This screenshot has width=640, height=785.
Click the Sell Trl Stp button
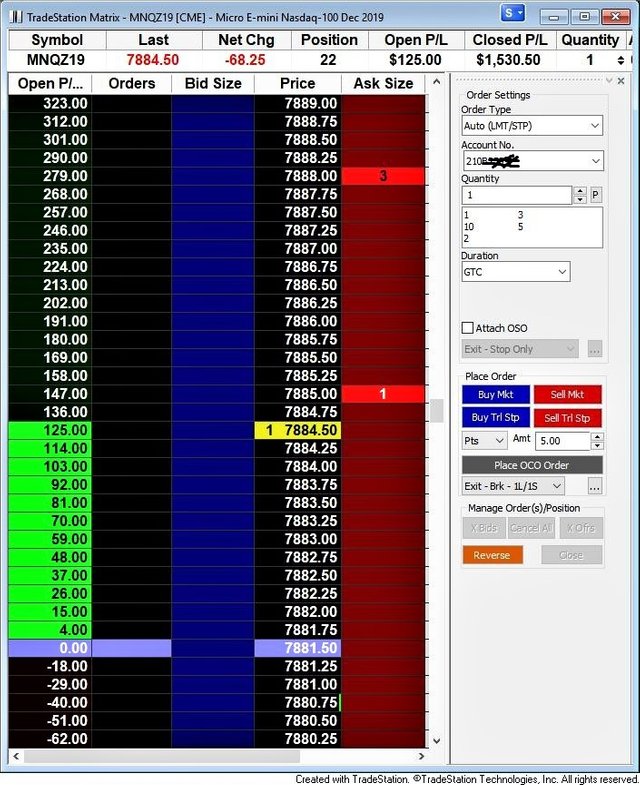[x=567, y=418]
